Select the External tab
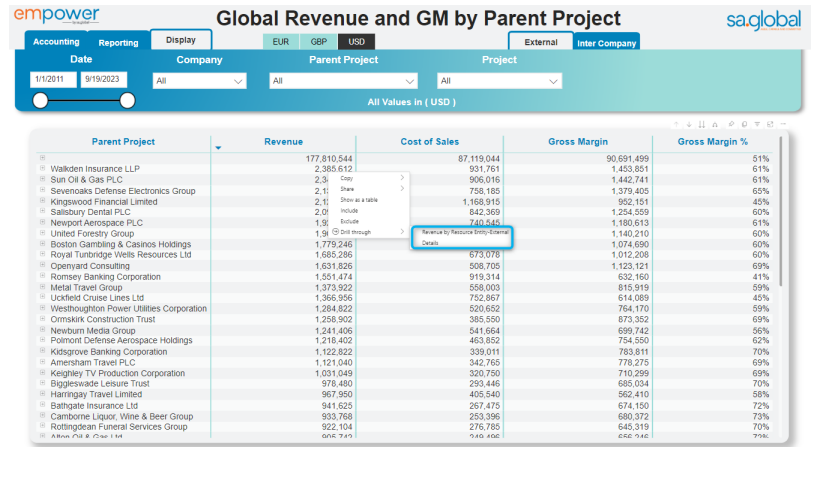Viewport: 829px width, 500px height. click(x=541, y=42)
